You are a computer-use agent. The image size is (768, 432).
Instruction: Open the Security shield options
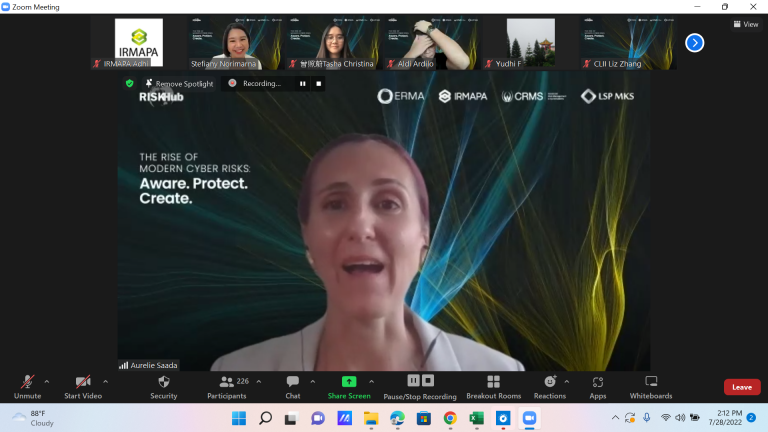164,383
